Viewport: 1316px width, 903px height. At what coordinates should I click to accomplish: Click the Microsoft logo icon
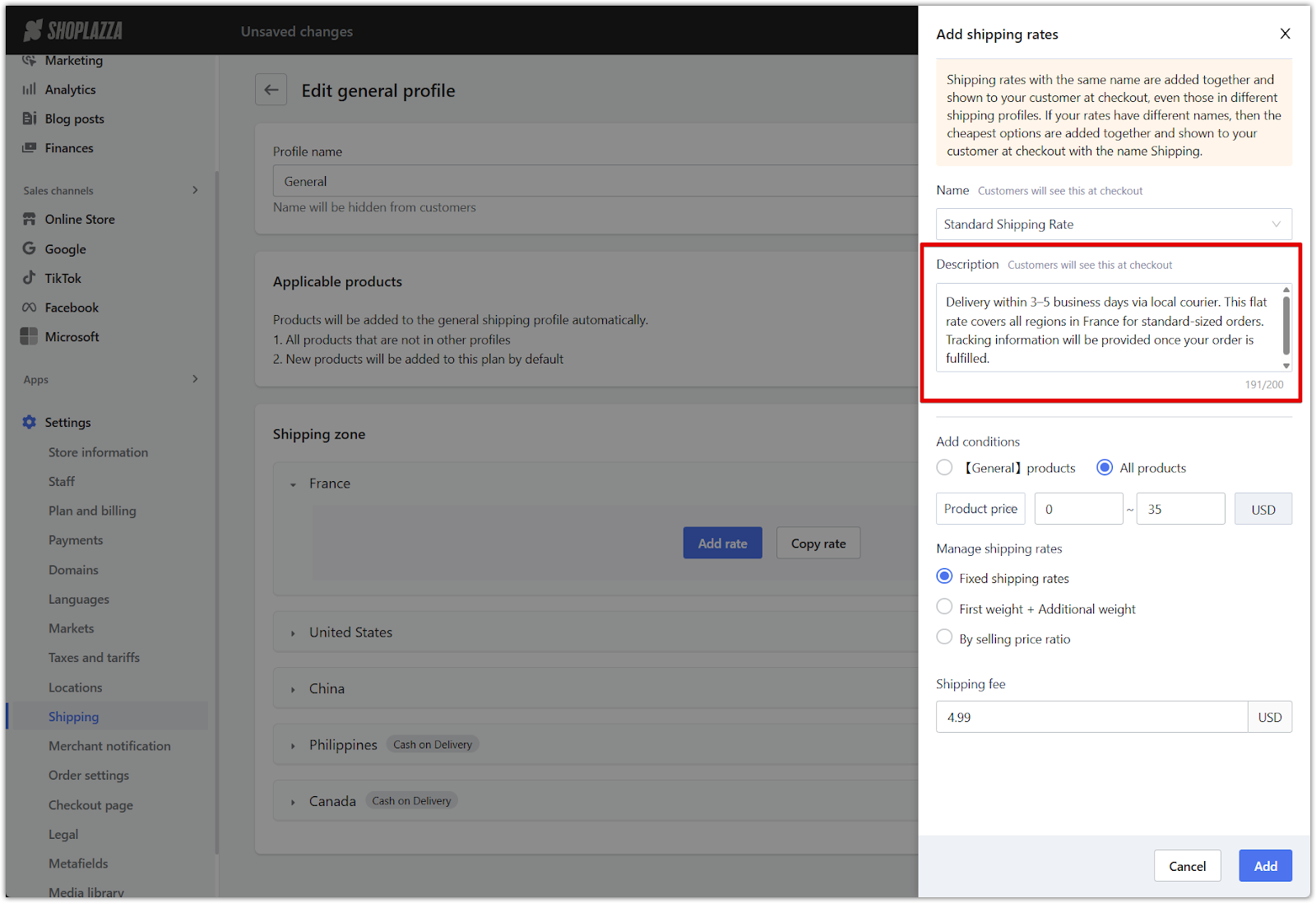pos(30,336)
